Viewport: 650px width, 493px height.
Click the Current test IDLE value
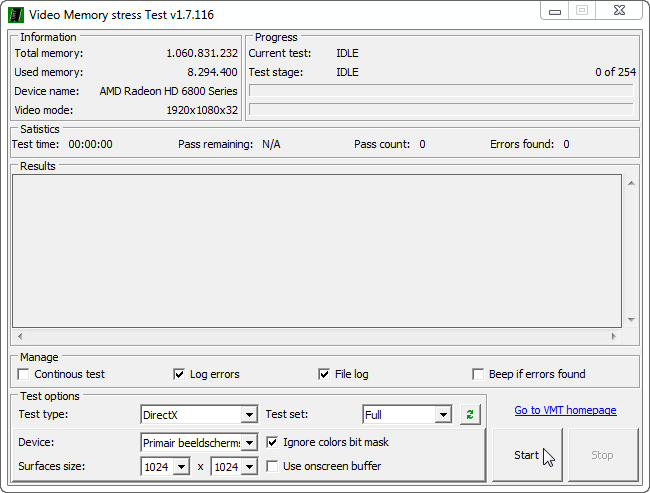(x=347, y=53)
